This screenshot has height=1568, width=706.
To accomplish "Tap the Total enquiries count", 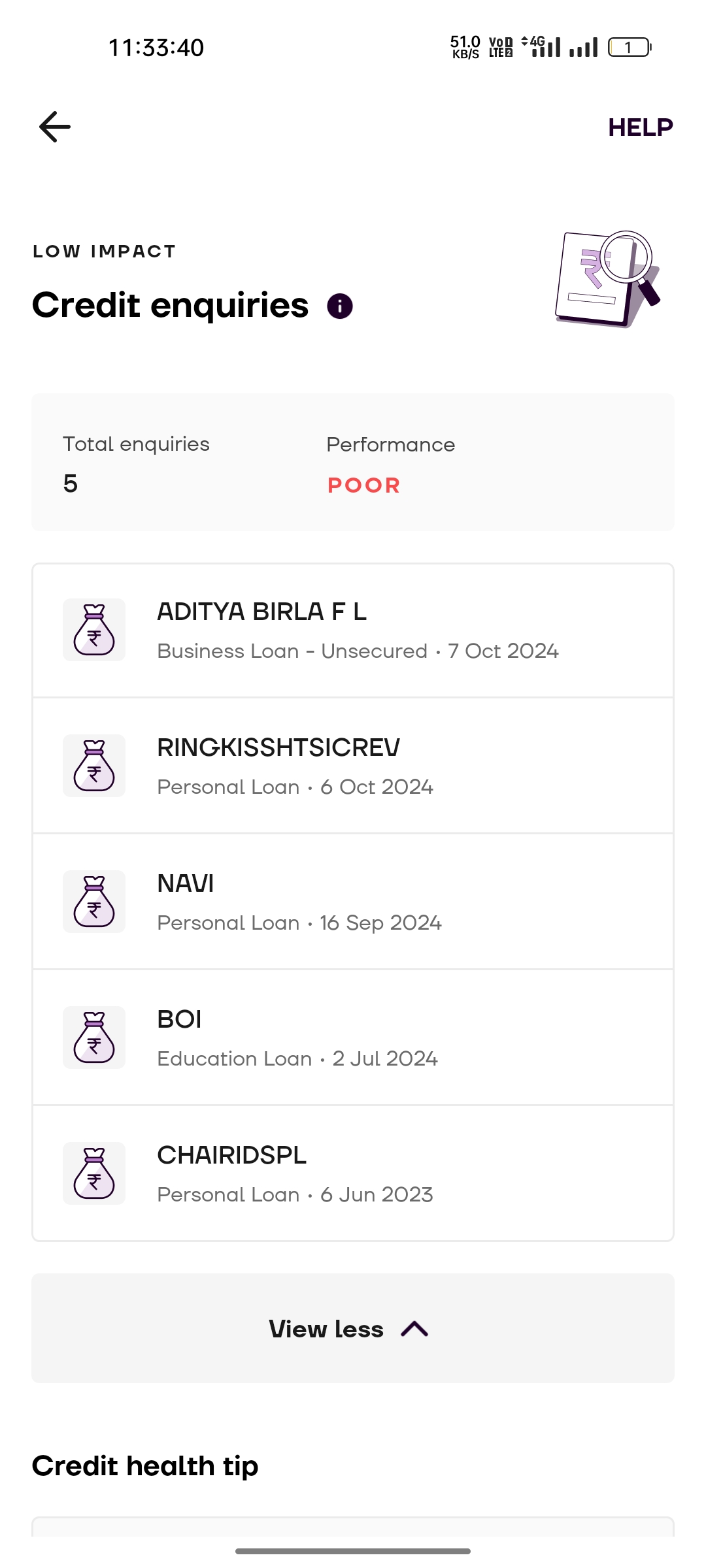I will [x=71, y=484].
